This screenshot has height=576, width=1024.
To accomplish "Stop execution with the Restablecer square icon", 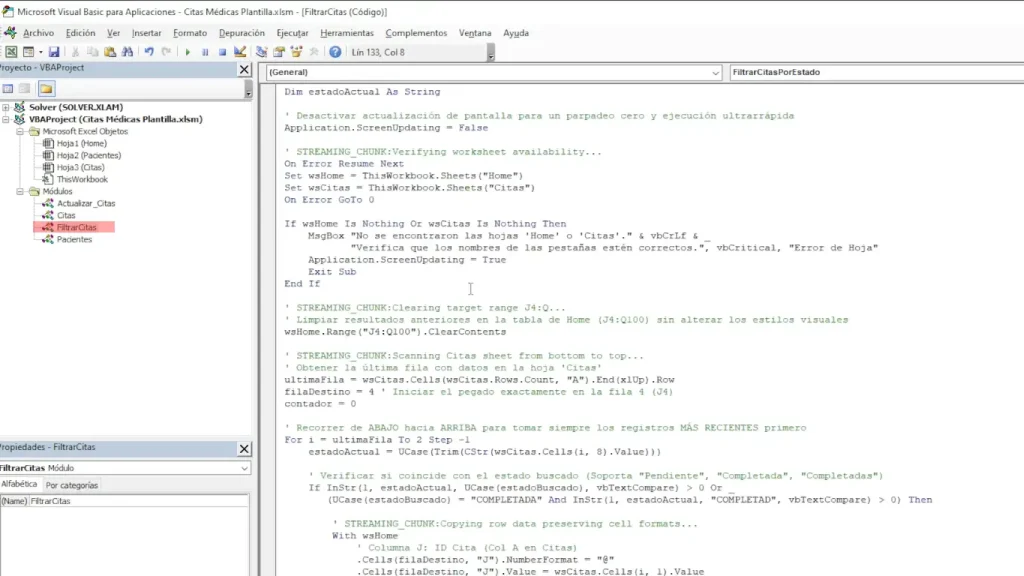I will point(222,52).
